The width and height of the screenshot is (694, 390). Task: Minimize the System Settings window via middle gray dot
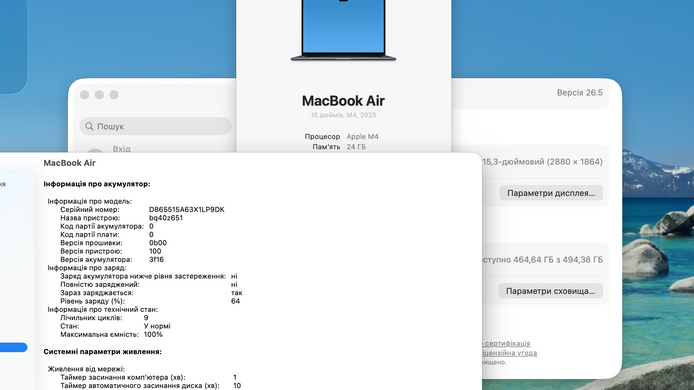[99, 95]
